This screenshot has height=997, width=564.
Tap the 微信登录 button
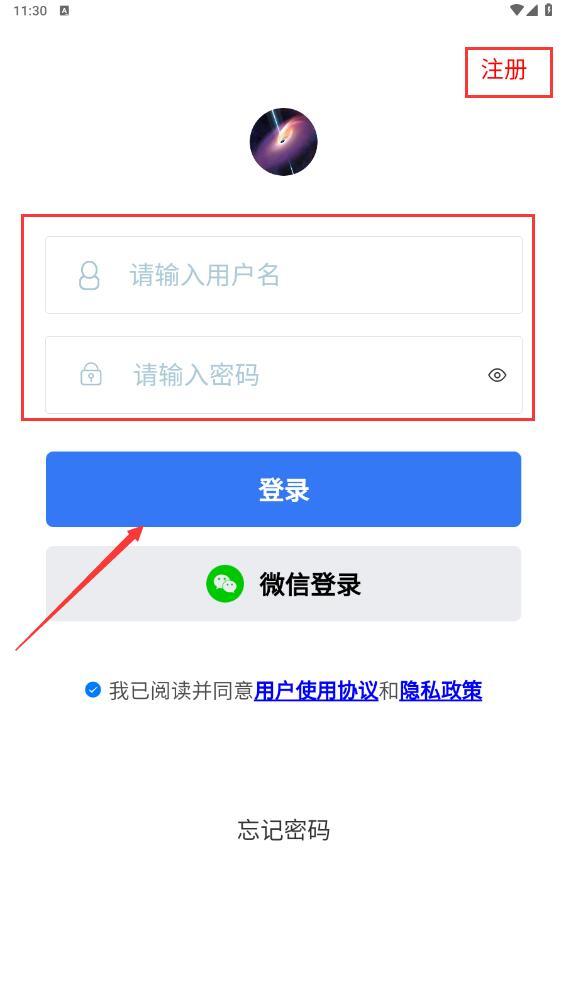click(284, 584)
